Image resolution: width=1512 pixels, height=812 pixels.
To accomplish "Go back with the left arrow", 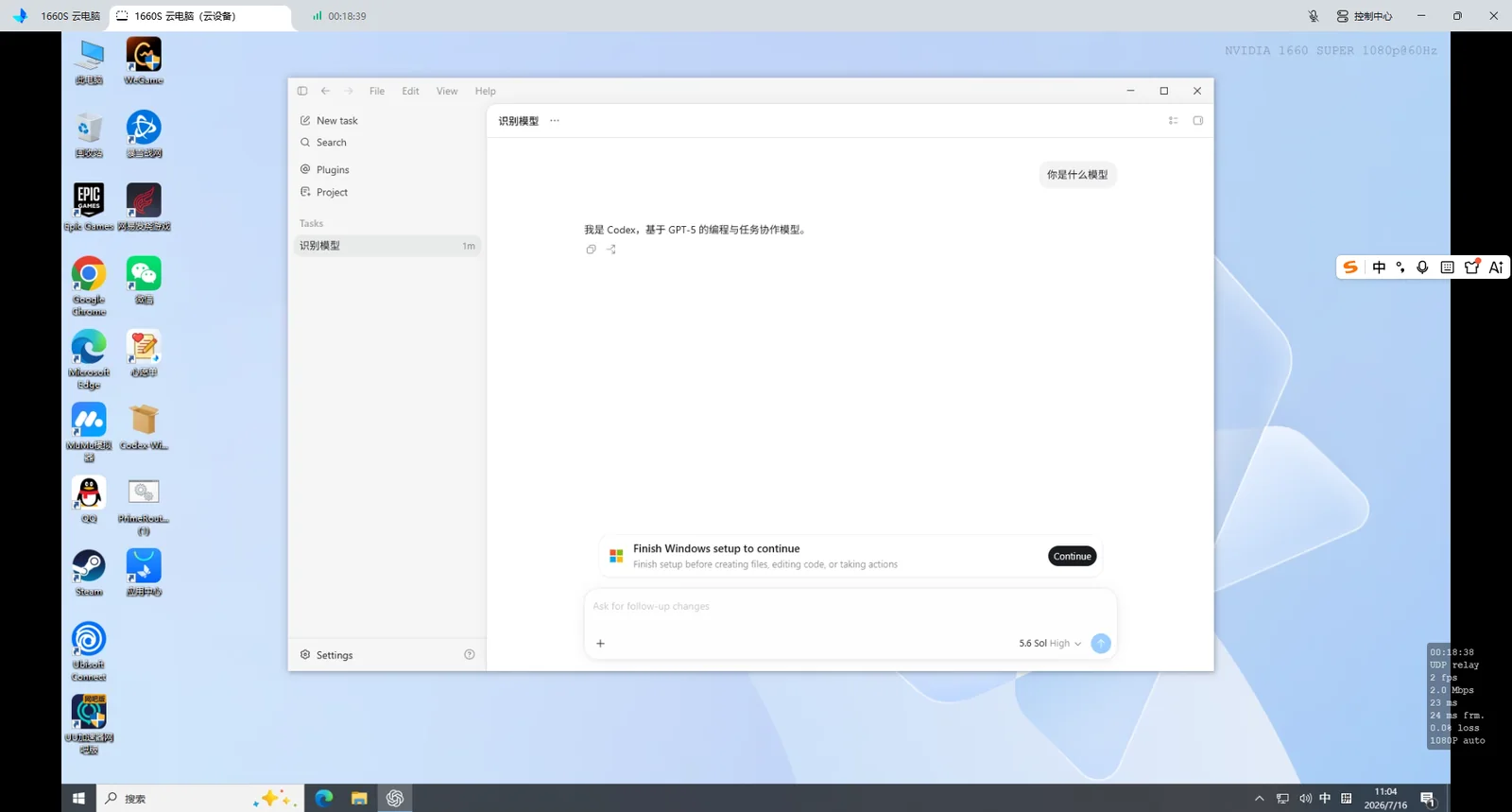I will 325,91.
